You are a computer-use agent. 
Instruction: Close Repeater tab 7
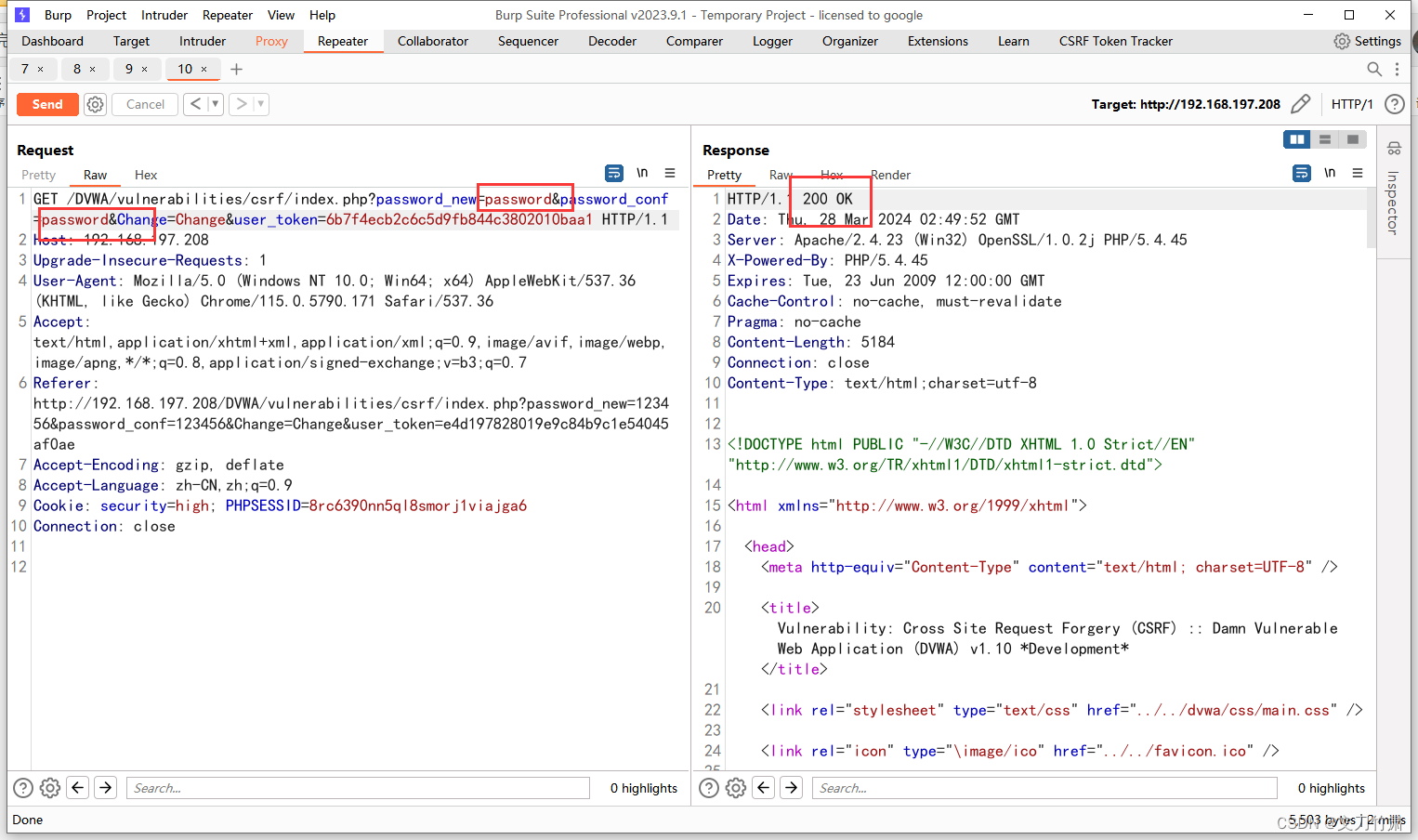[x=40, y=69]
